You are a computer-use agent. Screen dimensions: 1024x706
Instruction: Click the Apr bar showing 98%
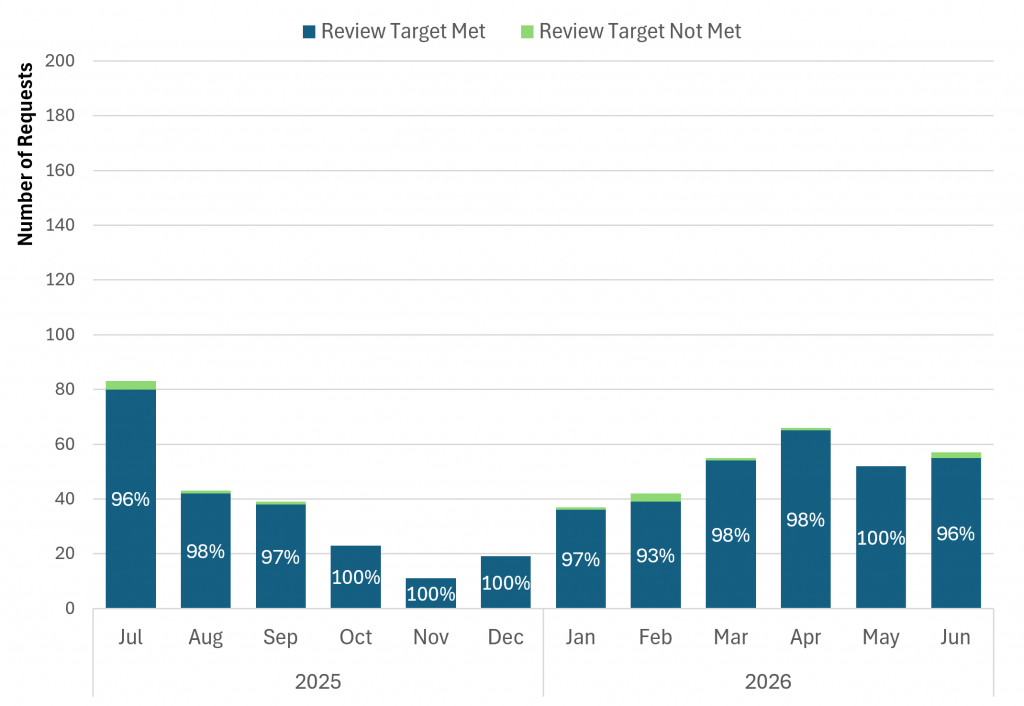[806, 519]
